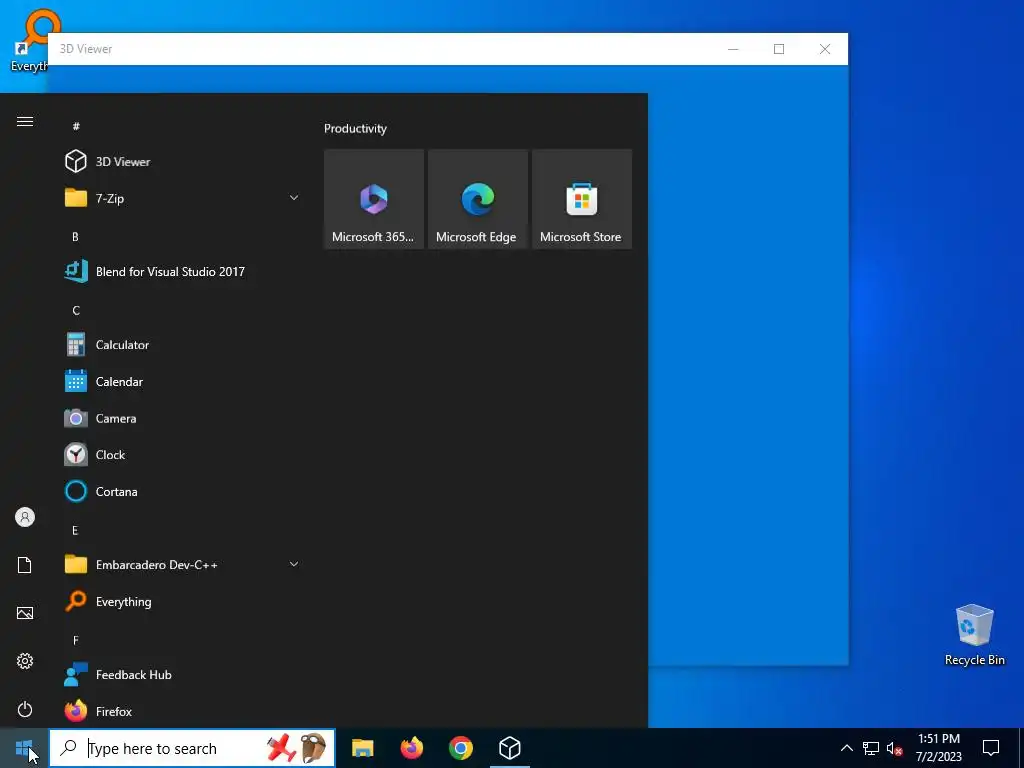
Task: Open File Explorer from the taskbar
Action: coord(362,748)
